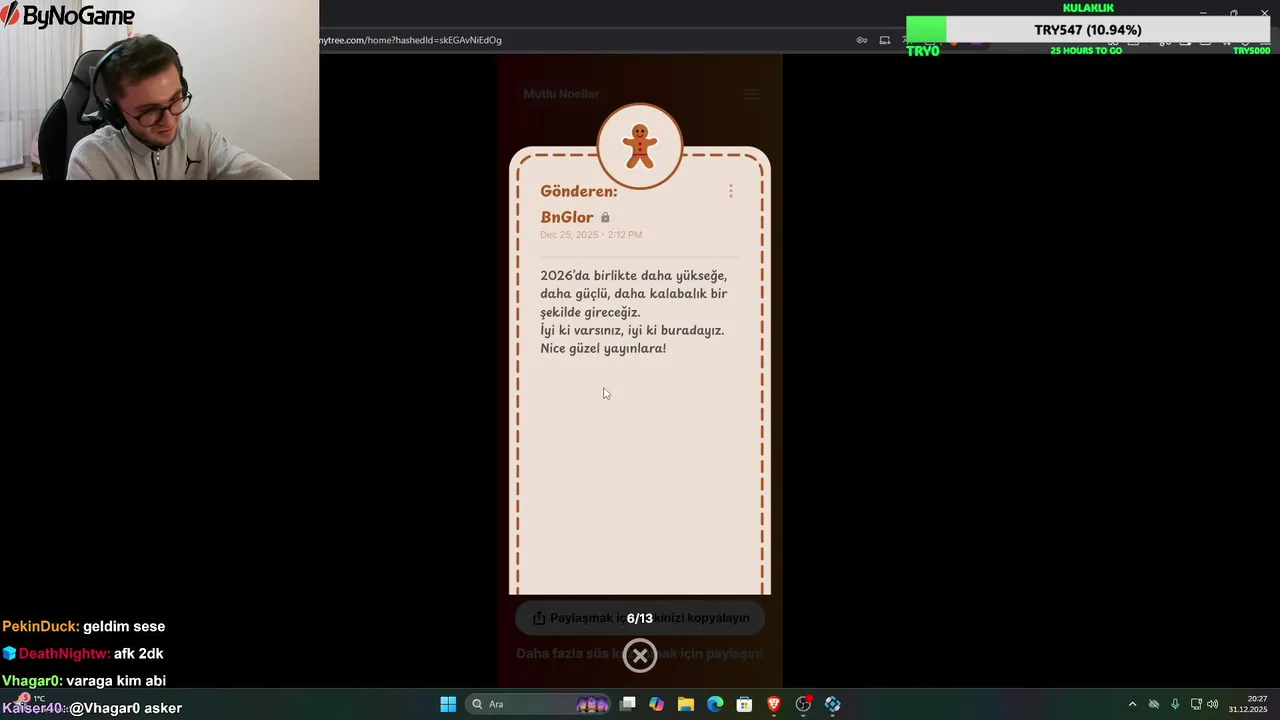The image size is (1280, 720).
Task: Click the taskbar Ara search box
Action: tap(540, 704)
